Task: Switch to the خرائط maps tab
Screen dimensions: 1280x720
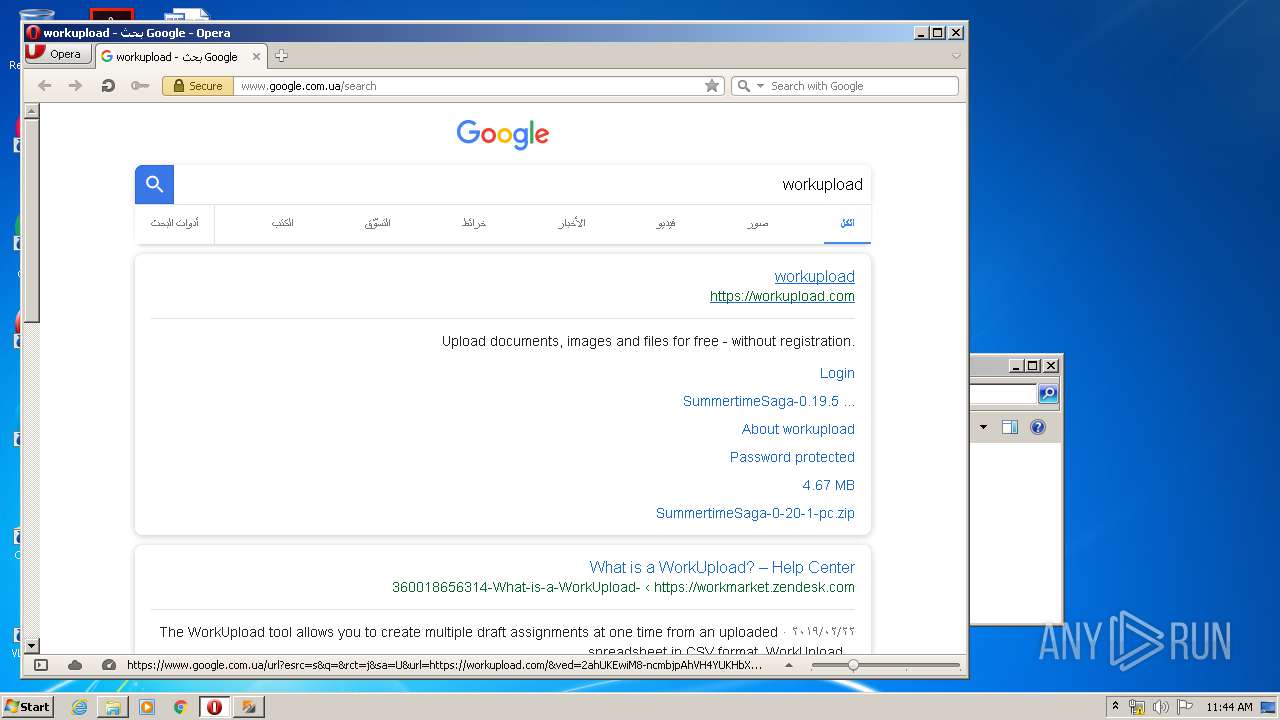Action: point(474,223)
